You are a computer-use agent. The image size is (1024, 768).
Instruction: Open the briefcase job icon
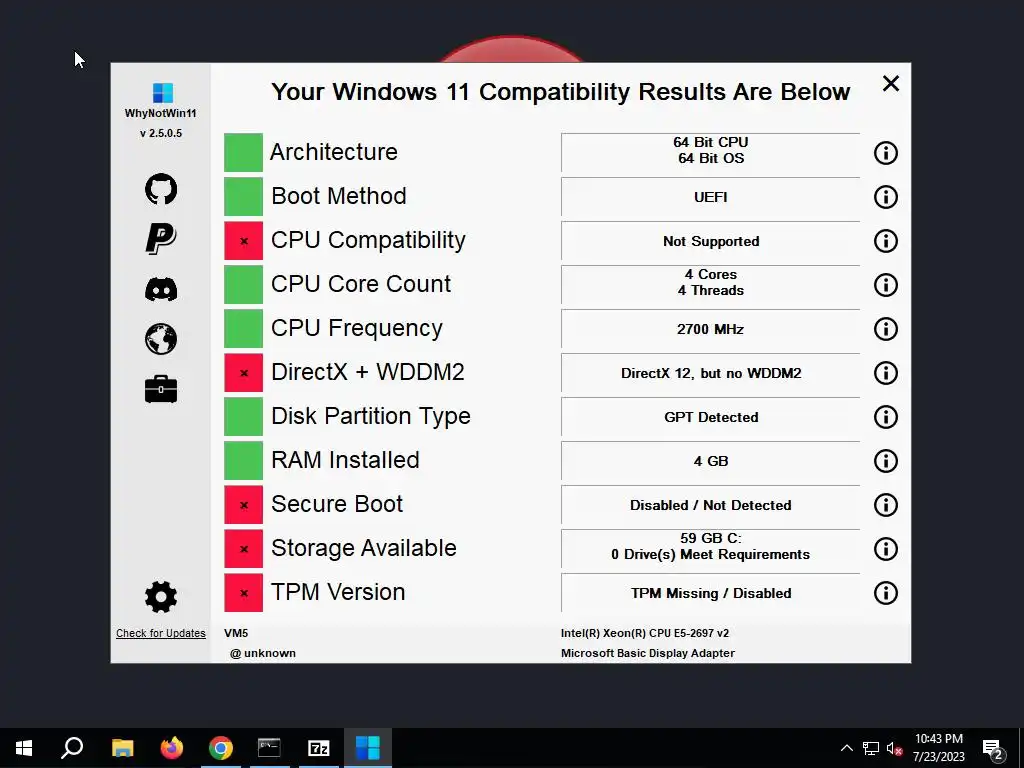(x=161, y=389)
